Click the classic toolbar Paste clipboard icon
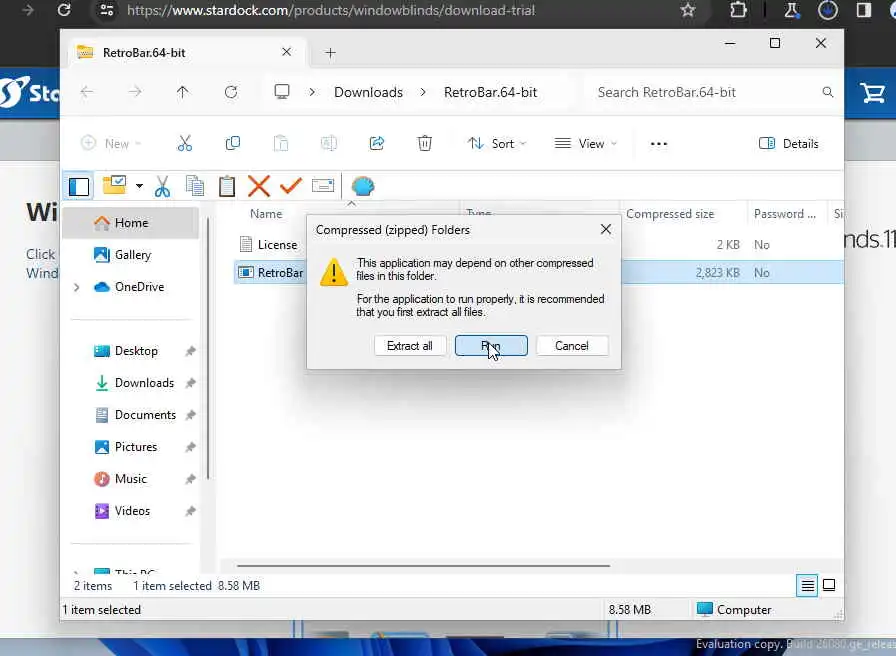Viewport: 896px width, 656px height. [x=227, y=186]
